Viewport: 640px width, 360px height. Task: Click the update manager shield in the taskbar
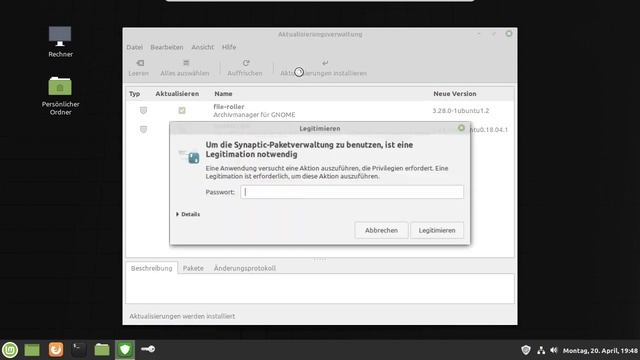(125, 350)
